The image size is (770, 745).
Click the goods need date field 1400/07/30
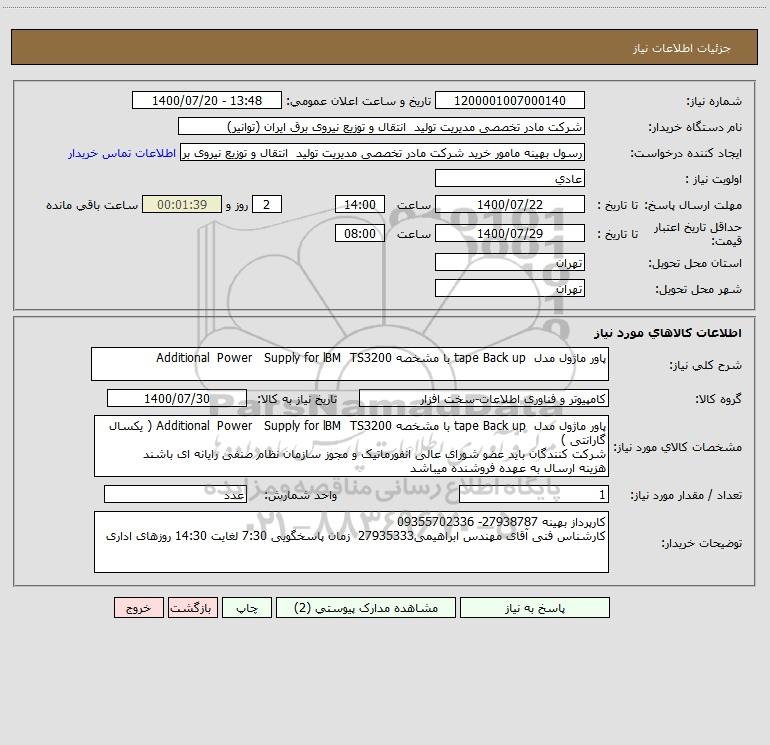point(177,398)
